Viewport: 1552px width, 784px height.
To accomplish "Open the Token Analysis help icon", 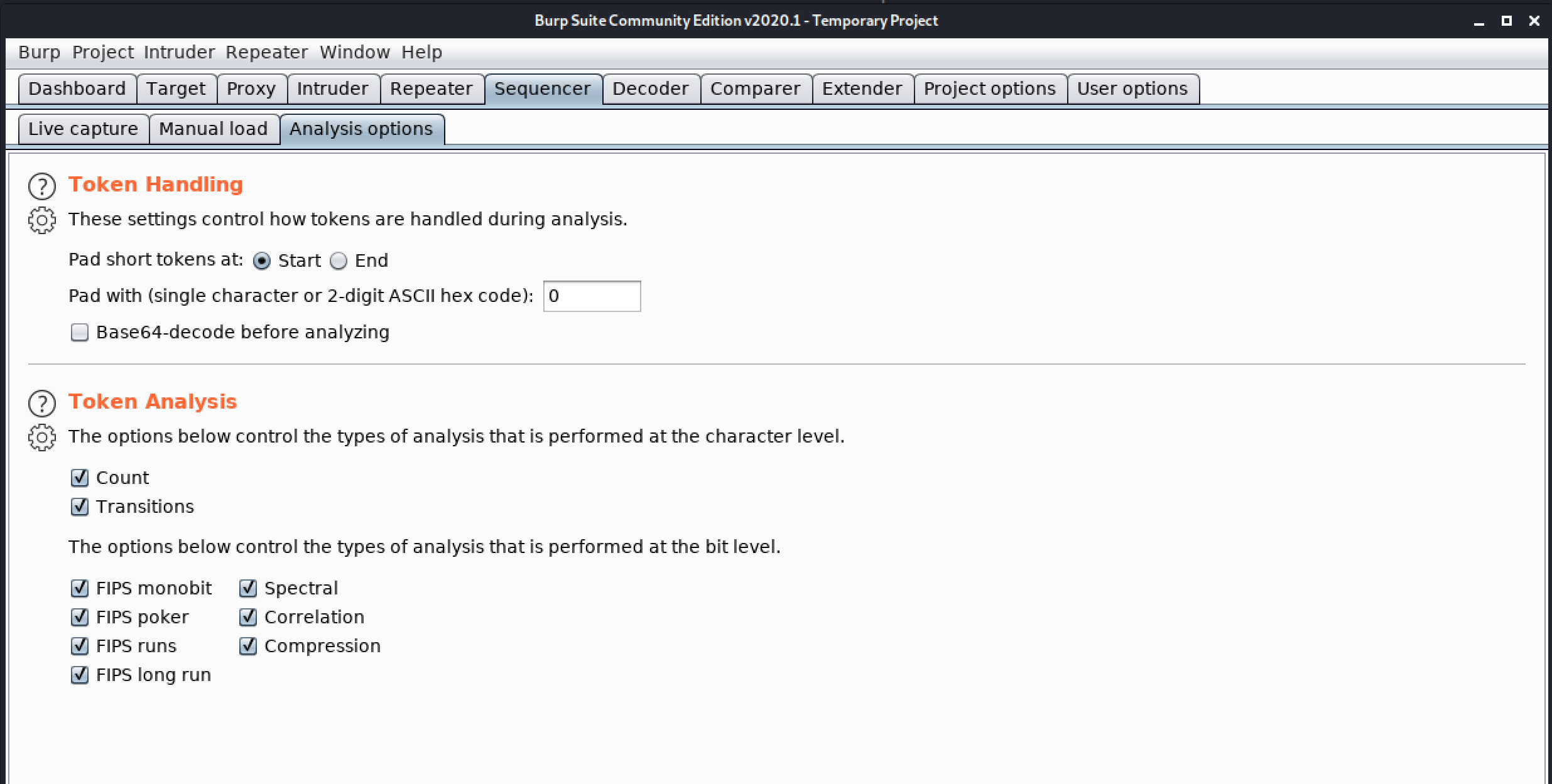I will click(x=42, y=404).
